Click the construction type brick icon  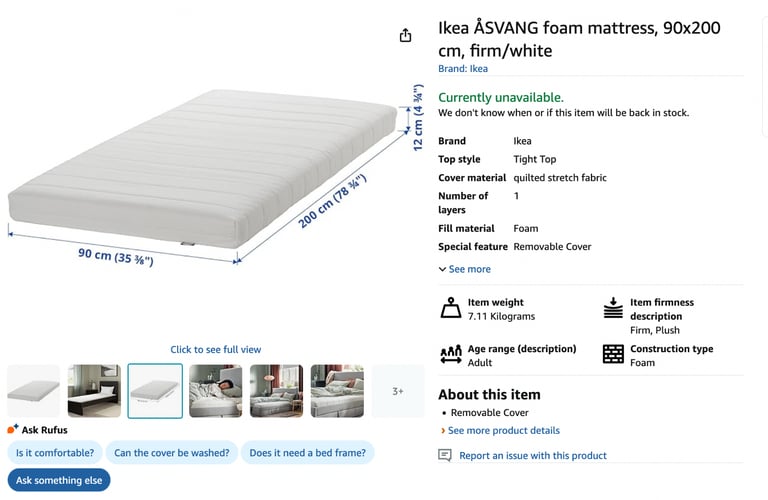coord(613,354)
